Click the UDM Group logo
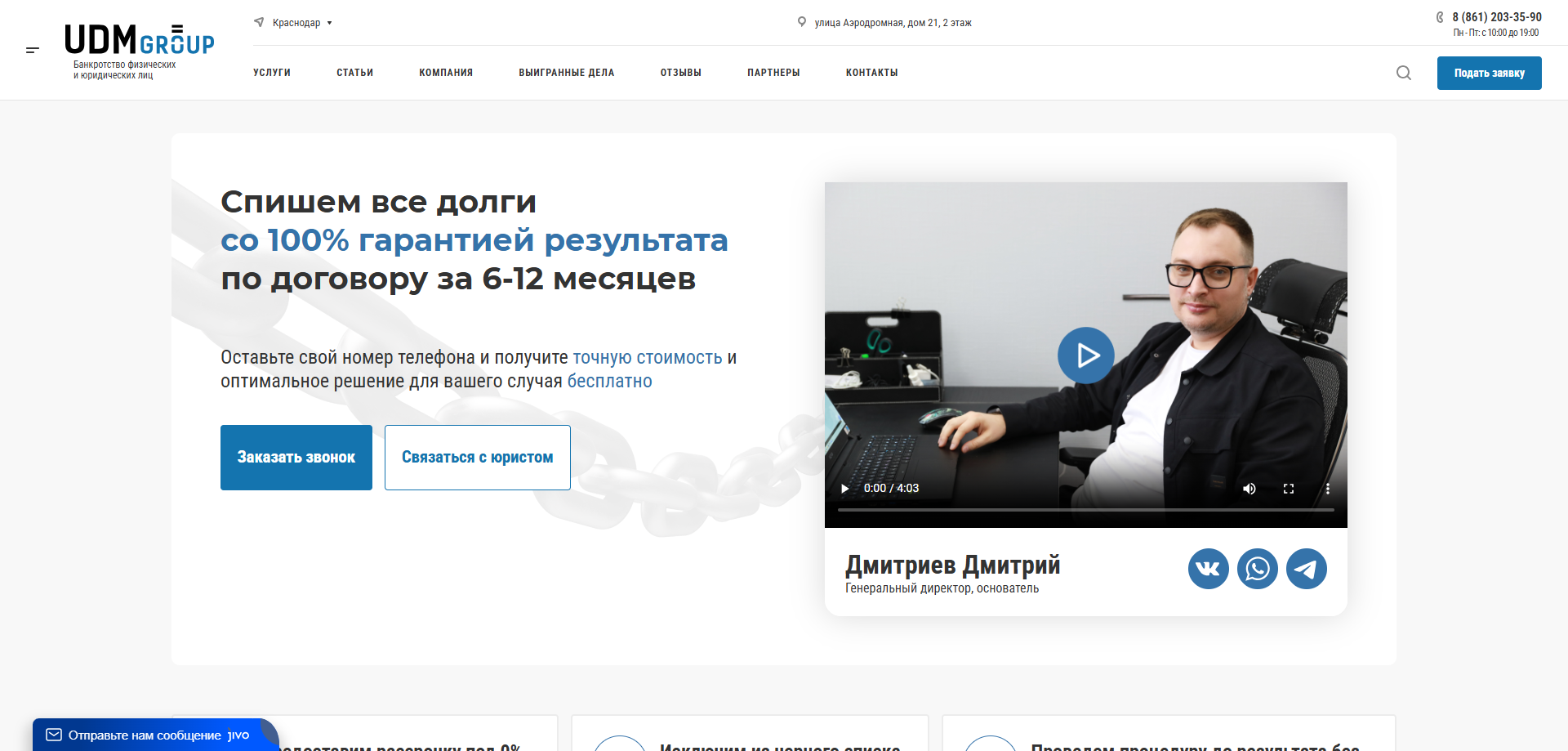This screenshot has width=1568, height=751. (140, 39)
